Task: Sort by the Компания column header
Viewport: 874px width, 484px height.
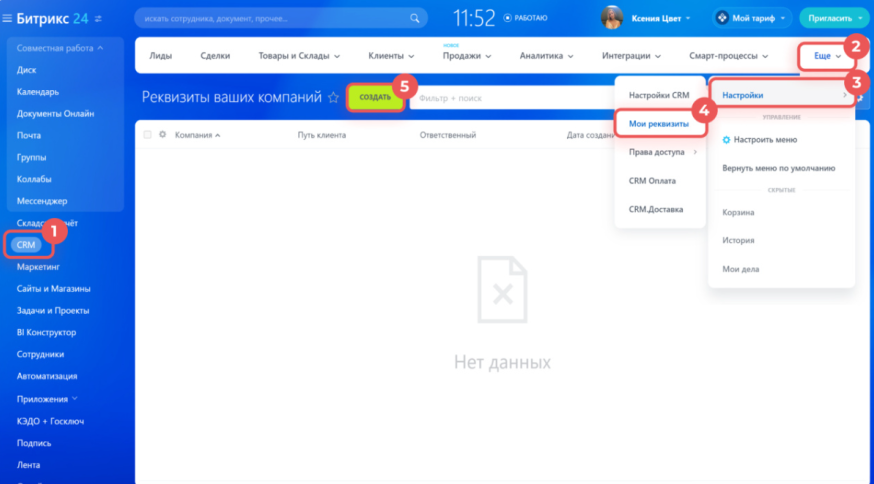Action: [x=197, y=135]
